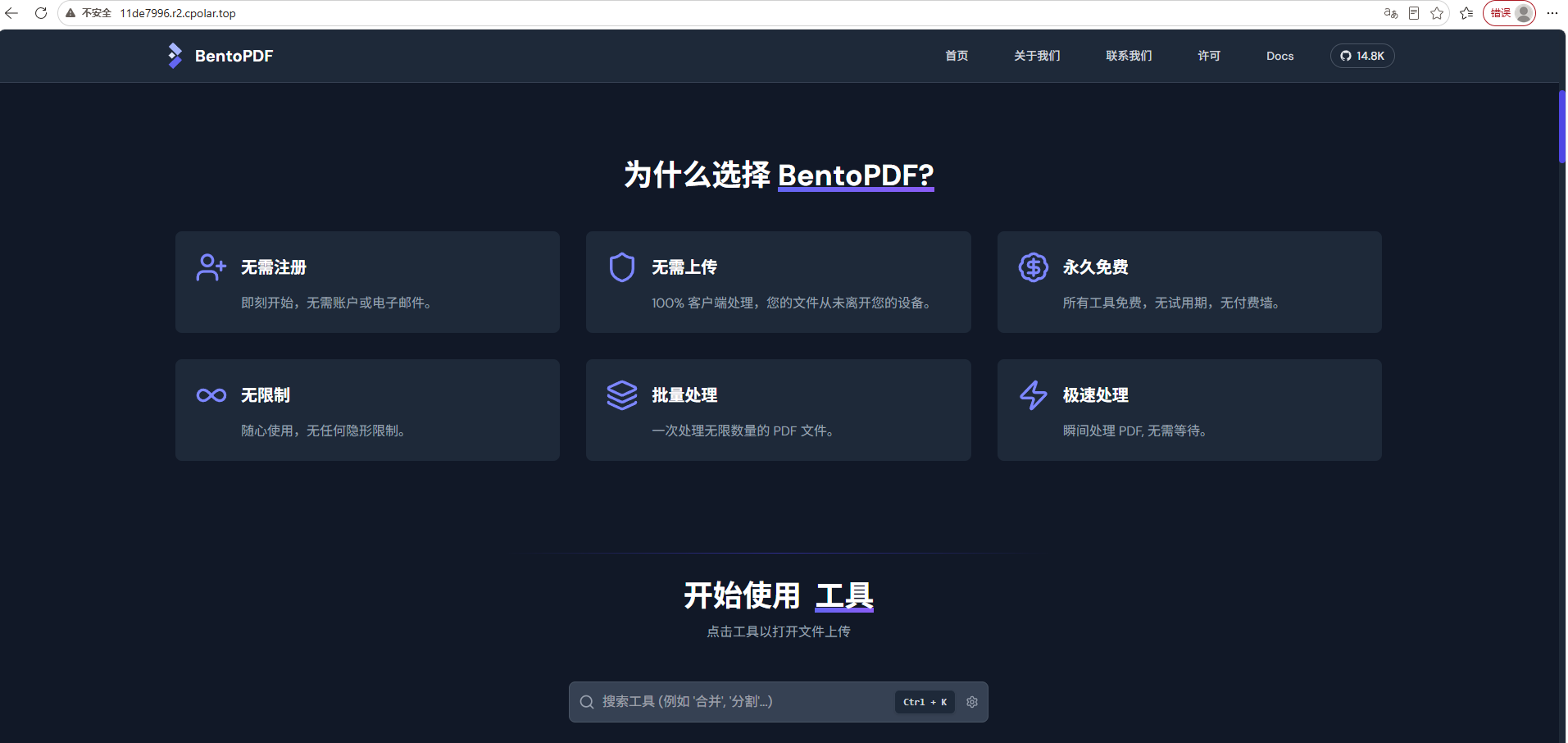The height and width of the screenshot is (743, 1568).
Task: Click the dollar badge icon on 永久免费 card
Action: [x=1034, y=267]
